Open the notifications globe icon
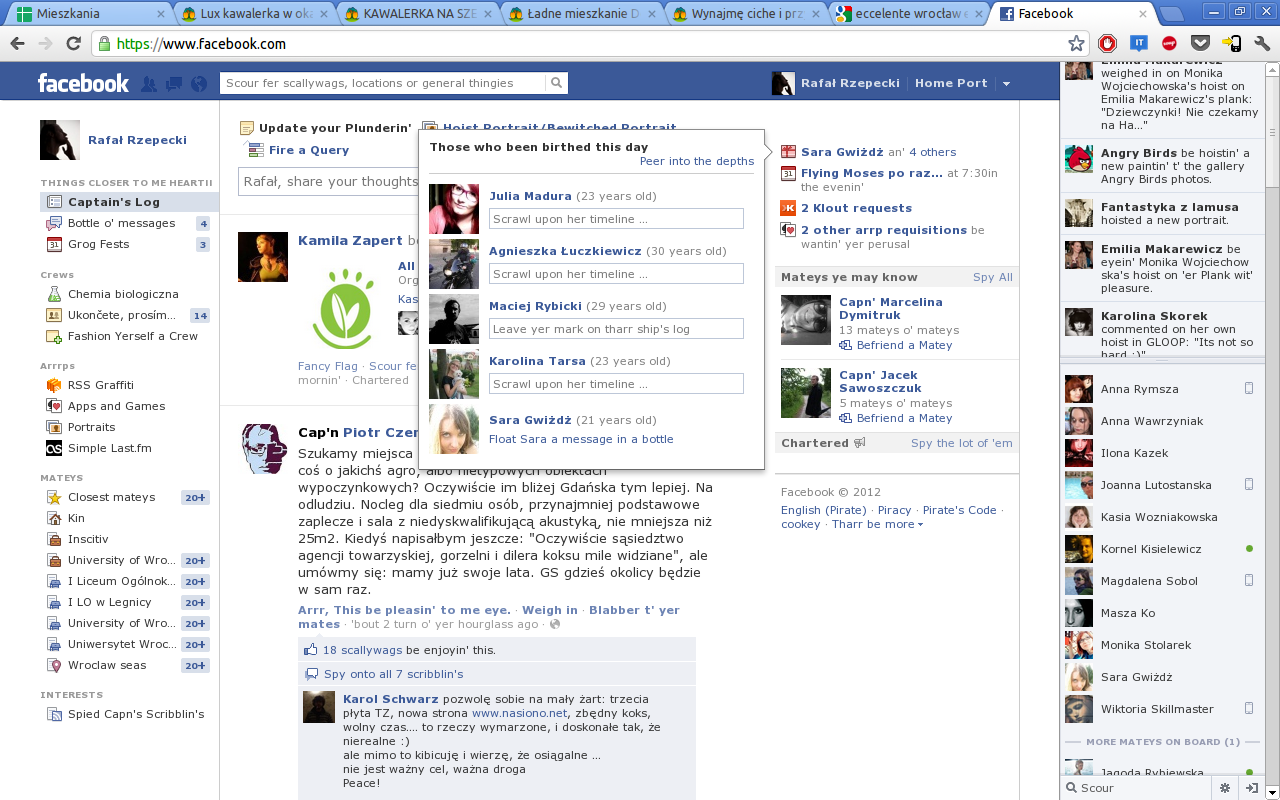This screenshot has width=1280, height=800. pyautogui.click(x=199, y=84)
